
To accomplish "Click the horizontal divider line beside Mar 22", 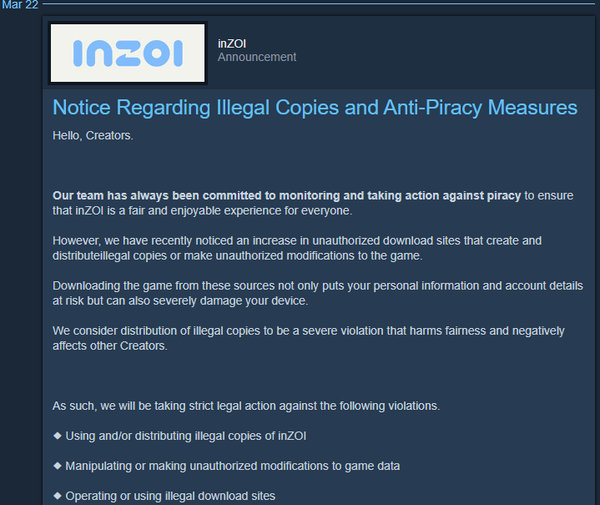I will 320,6.
